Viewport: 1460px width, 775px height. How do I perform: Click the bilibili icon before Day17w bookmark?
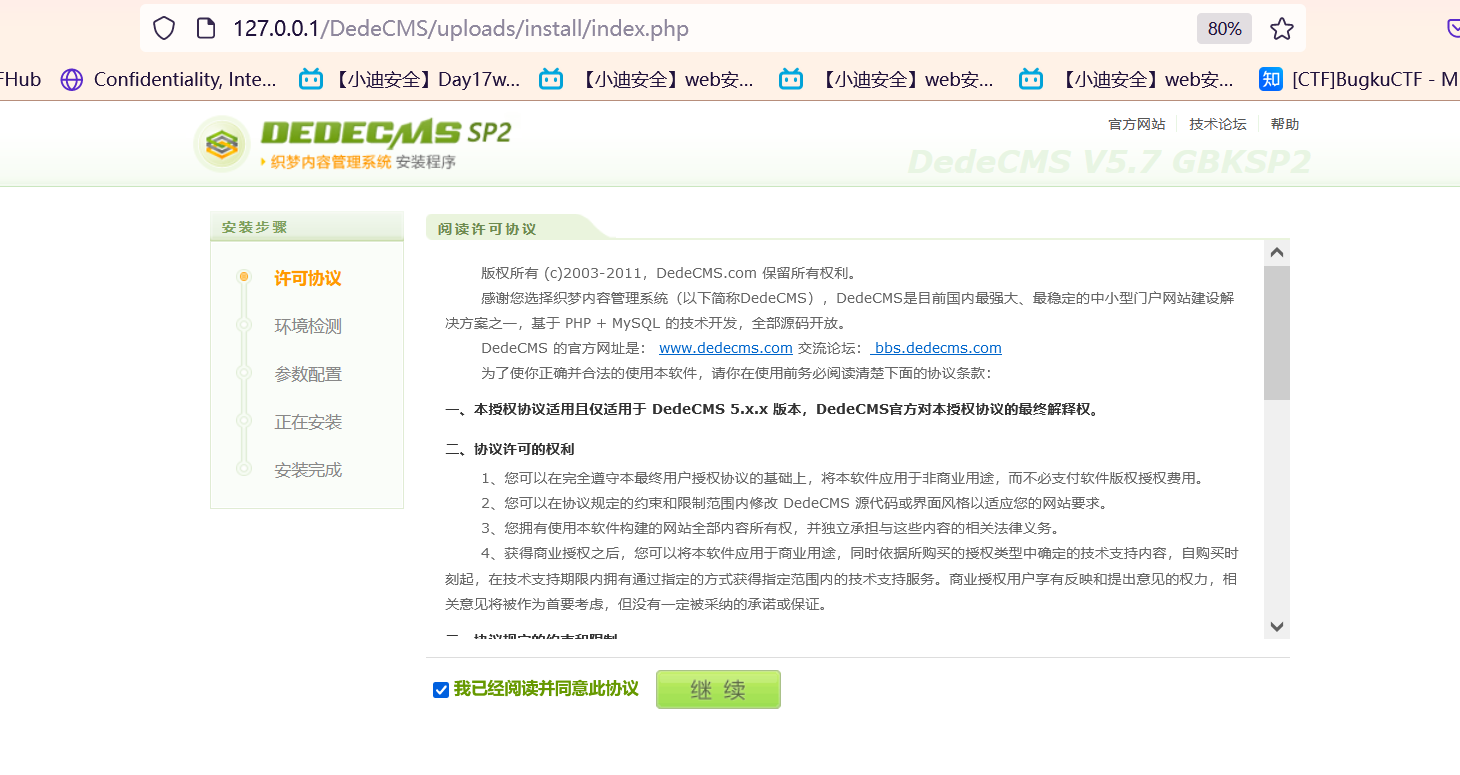[311, 79]
